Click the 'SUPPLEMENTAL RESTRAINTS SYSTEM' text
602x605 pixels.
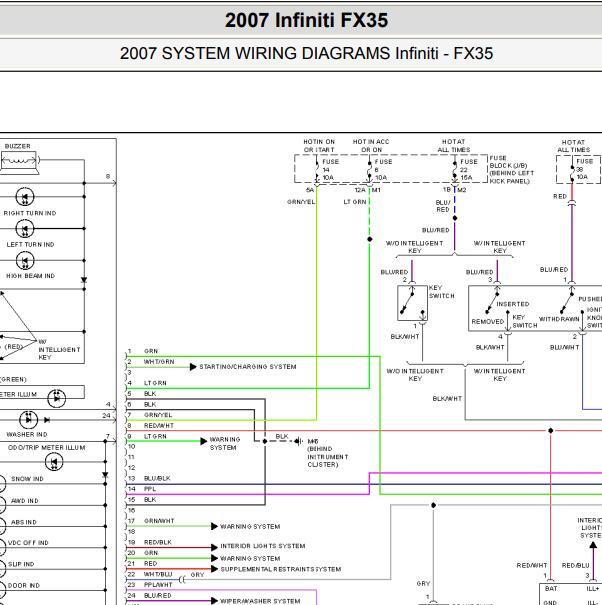click(x=281, y=569)
